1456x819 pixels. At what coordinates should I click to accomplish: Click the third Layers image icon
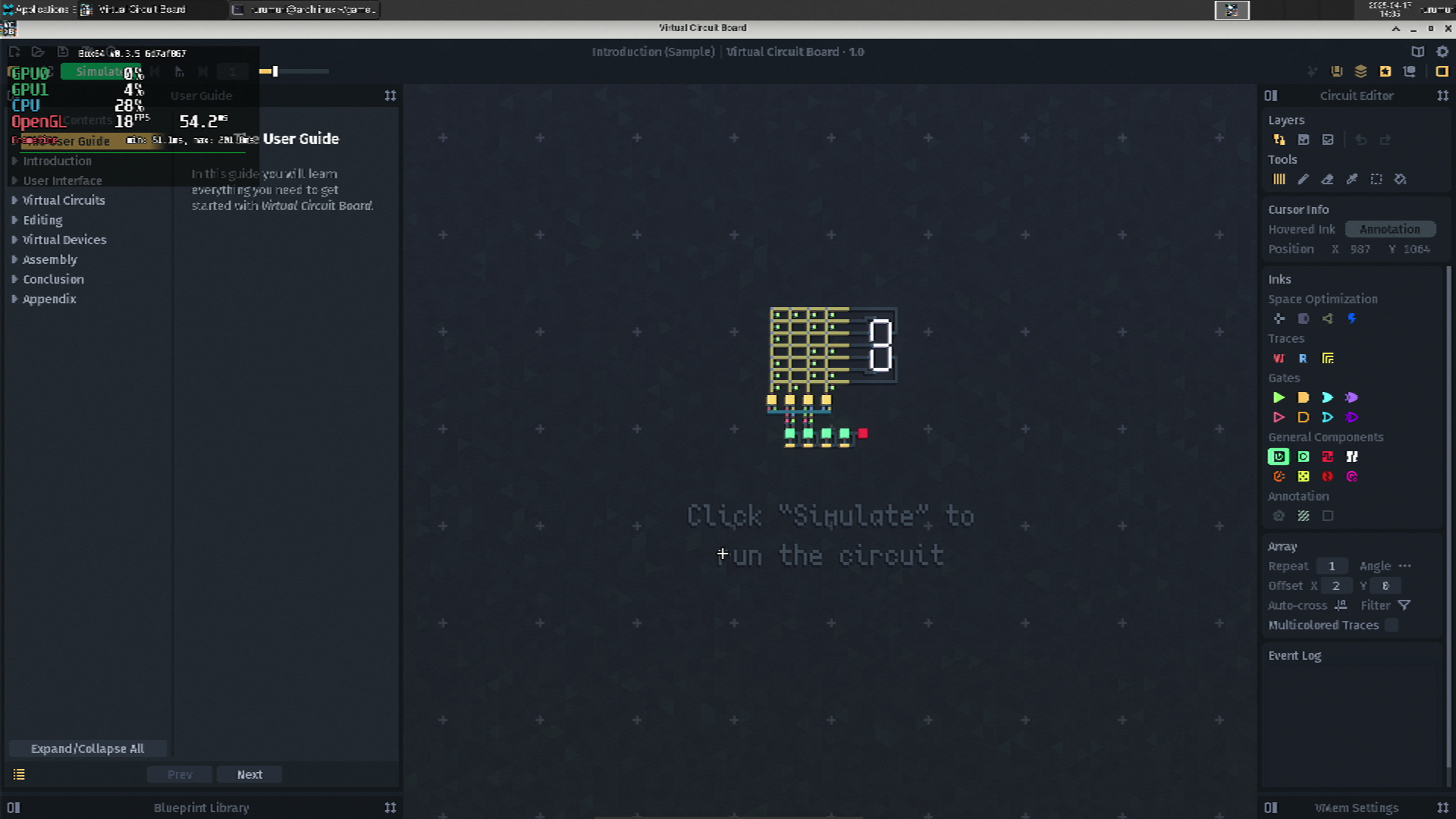click(1328, 140)
